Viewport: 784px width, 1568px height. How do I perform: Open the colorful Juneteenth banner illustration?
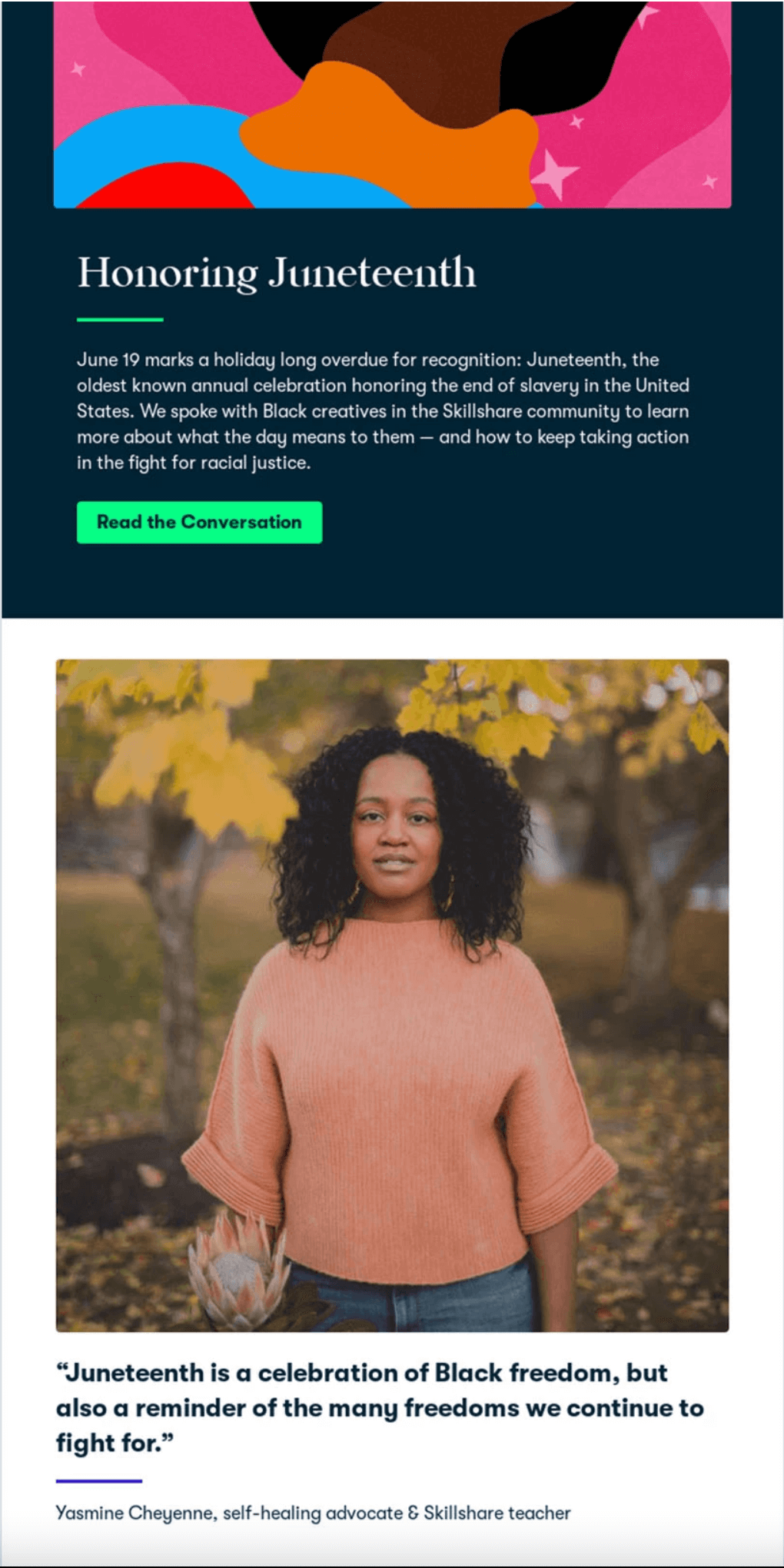tap(392, 104)
